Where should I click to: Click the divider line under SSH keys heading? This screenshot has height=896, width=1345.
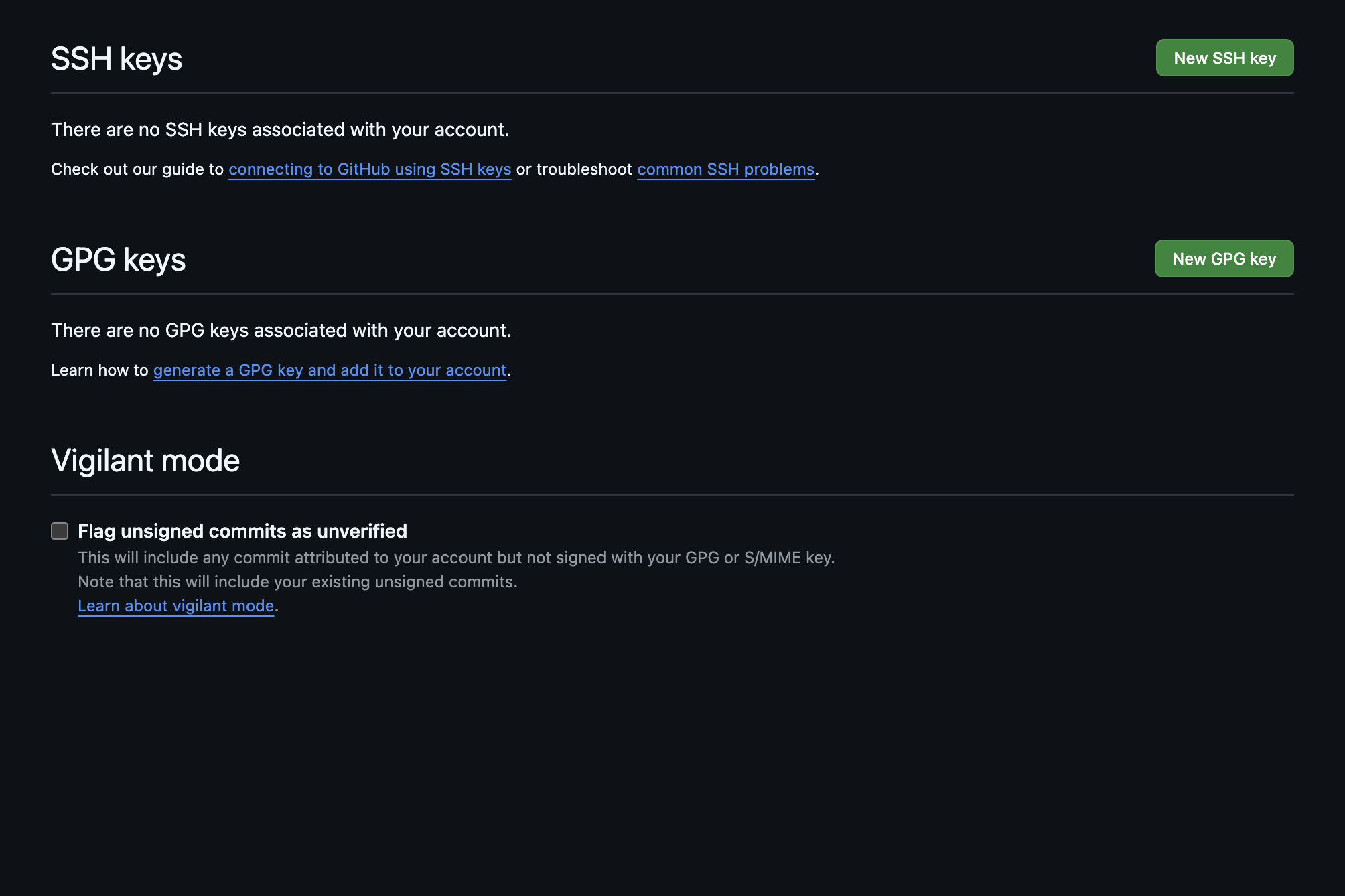click(x=672, y=93)
